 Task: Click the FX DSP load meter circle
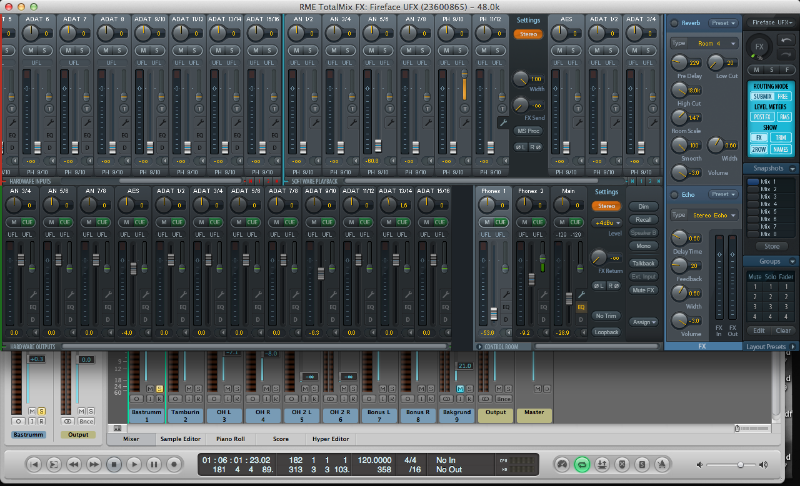759,47
